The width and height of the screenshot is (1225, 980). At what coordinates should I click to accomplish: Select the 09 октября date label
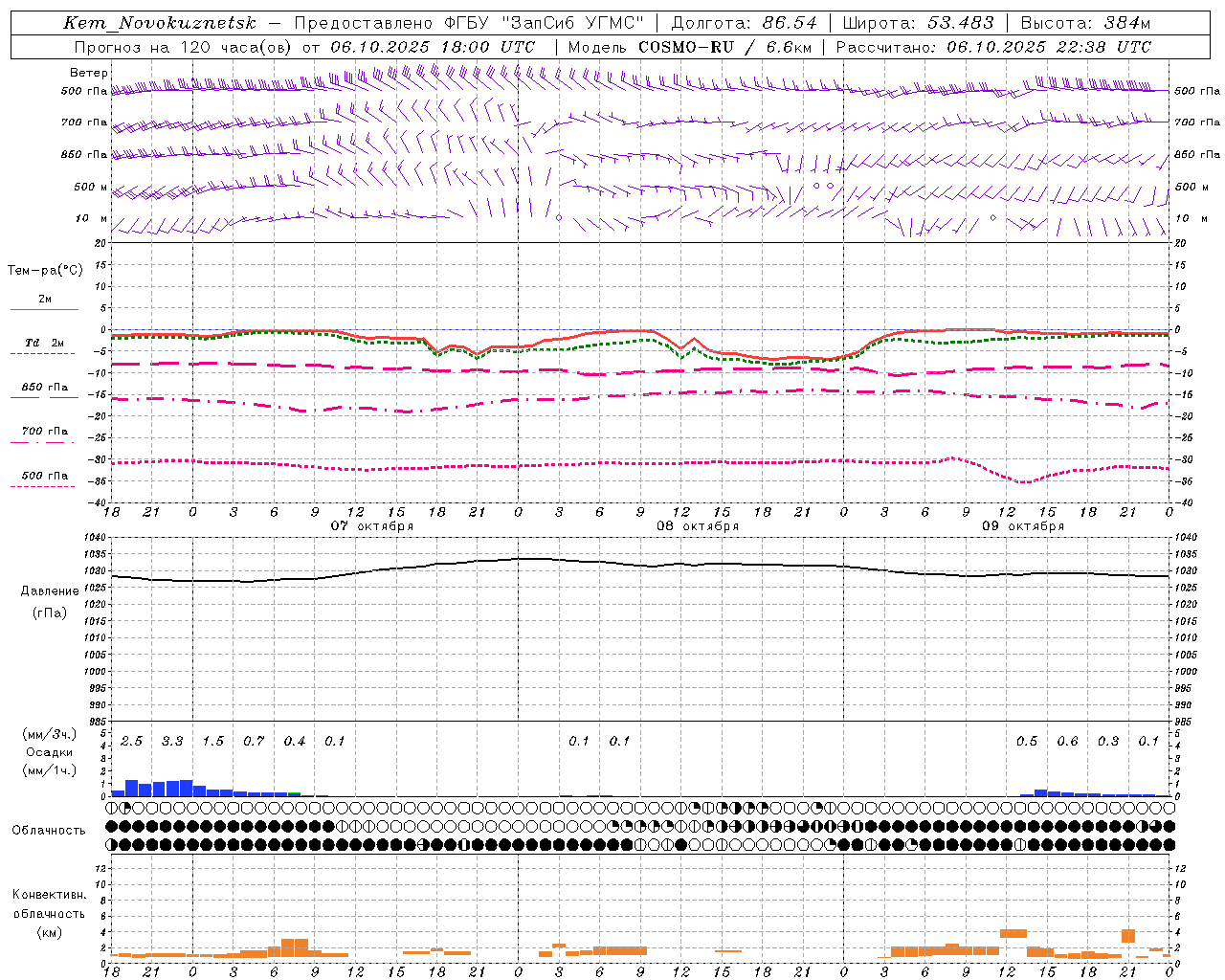1023,526
